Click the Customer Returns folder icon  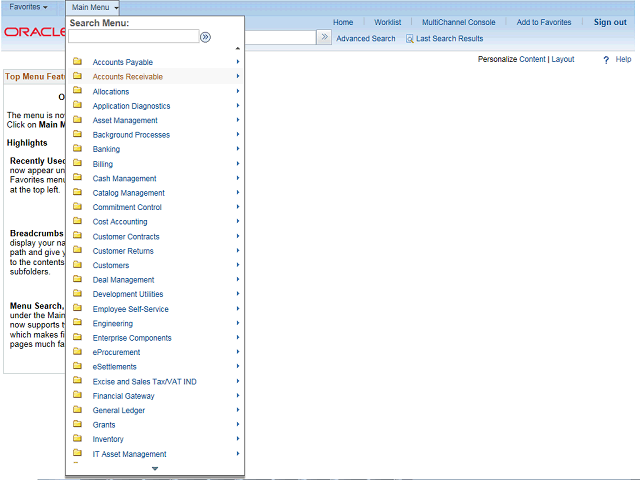pyautogui.click(x=77, y=250)
